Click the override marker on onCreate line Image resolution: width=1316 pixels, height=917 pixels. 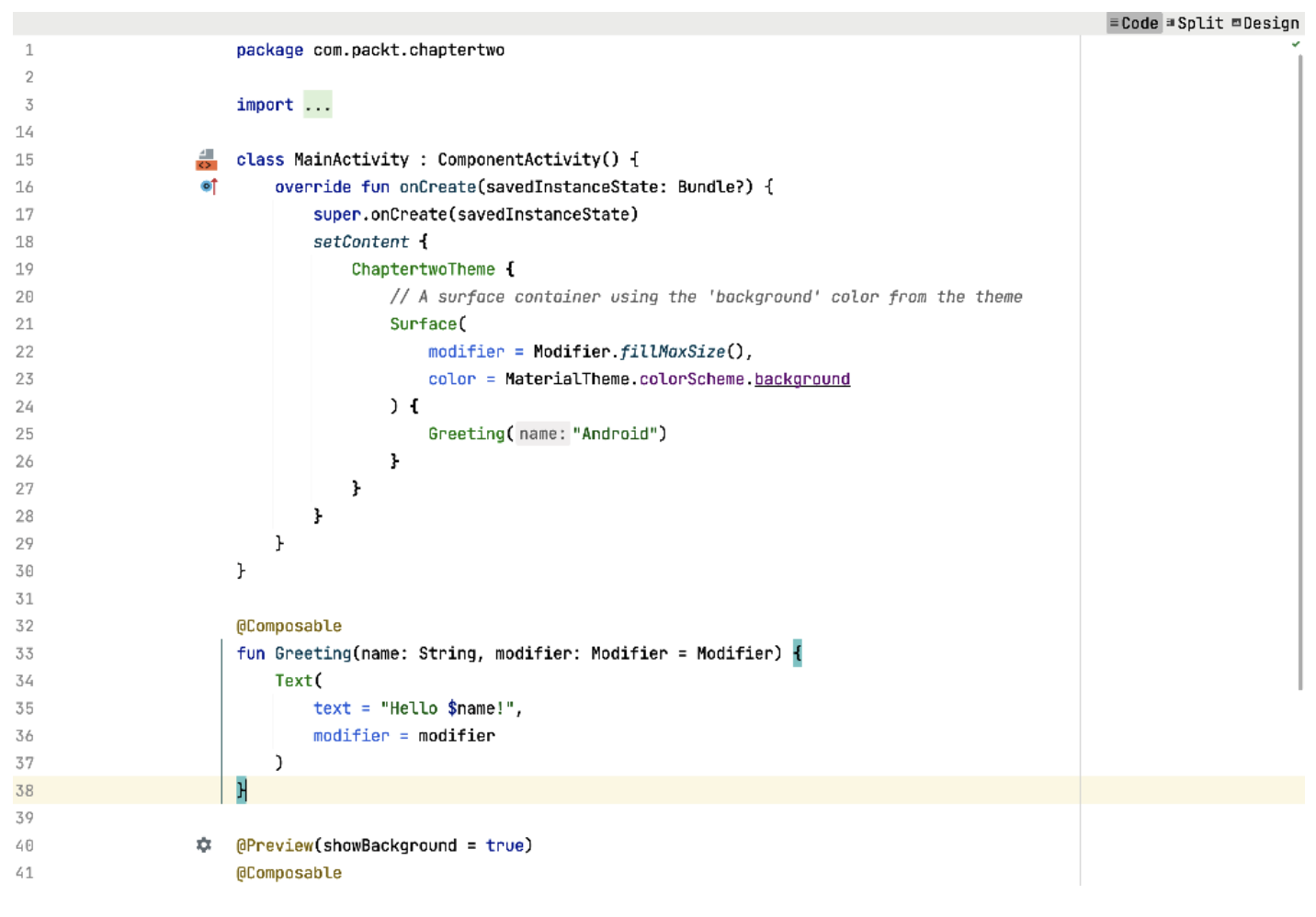[x=209, y=187]
